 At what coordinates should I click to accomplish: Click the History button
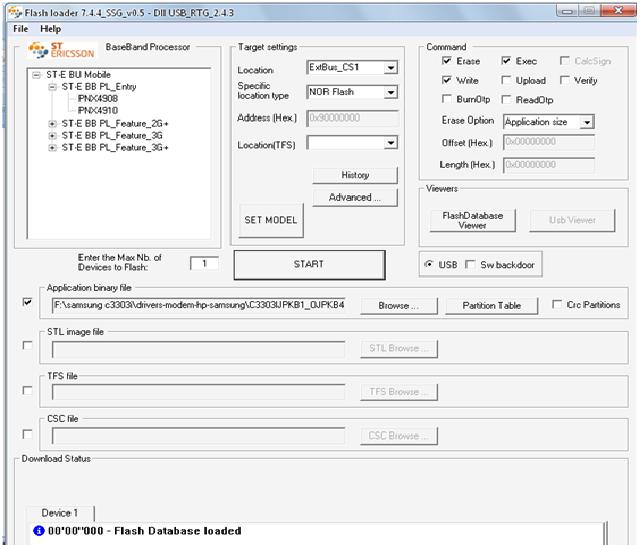coord(355,175)
